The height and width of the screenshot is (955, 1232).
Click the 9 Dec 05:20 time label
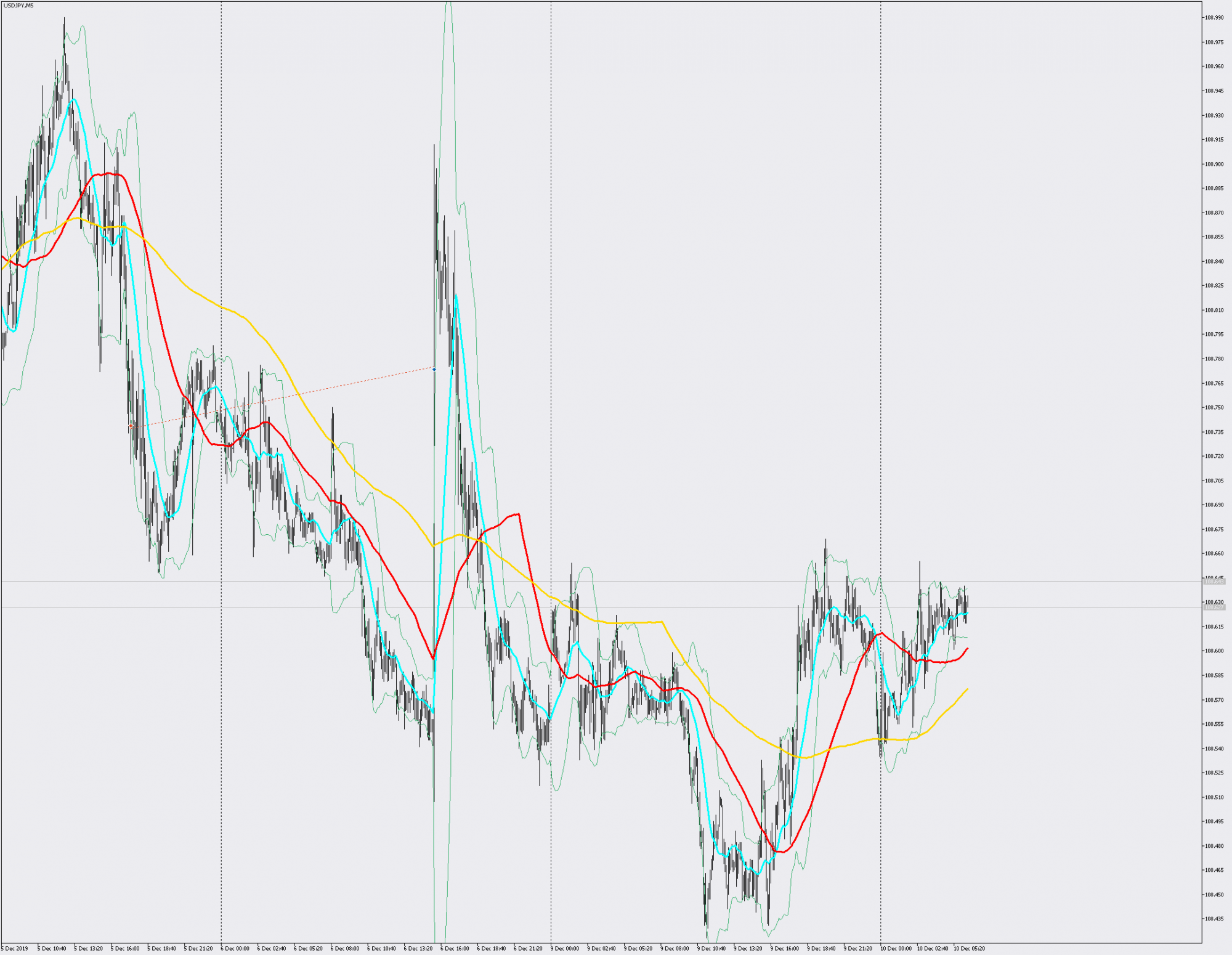pos(638,949)
